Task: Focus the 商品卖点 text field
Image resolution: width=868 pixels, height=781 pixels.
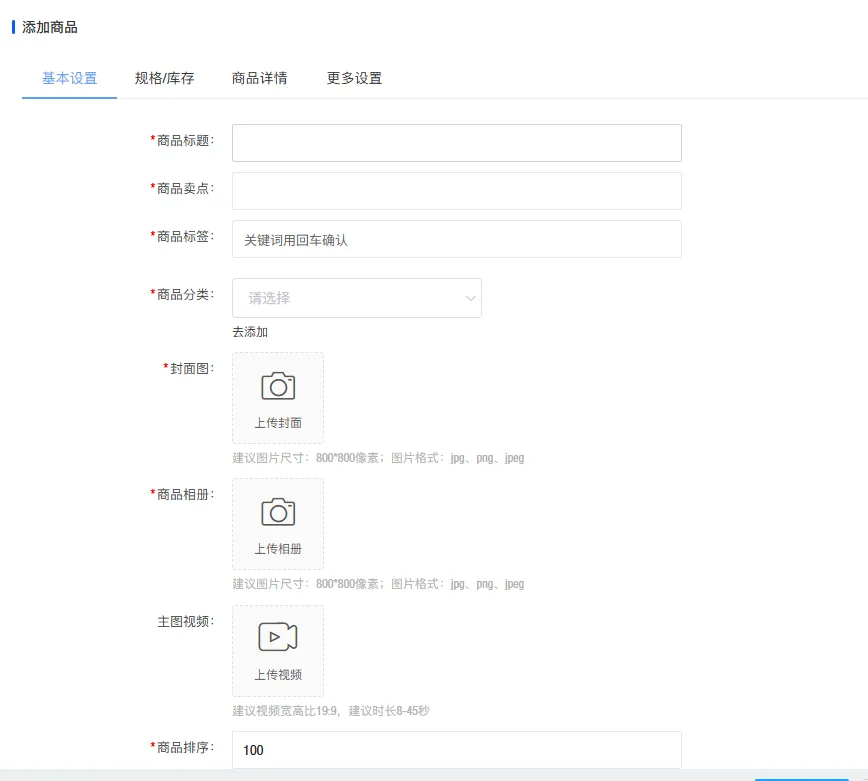Action: pyautogui.click(x=455, y=190)
